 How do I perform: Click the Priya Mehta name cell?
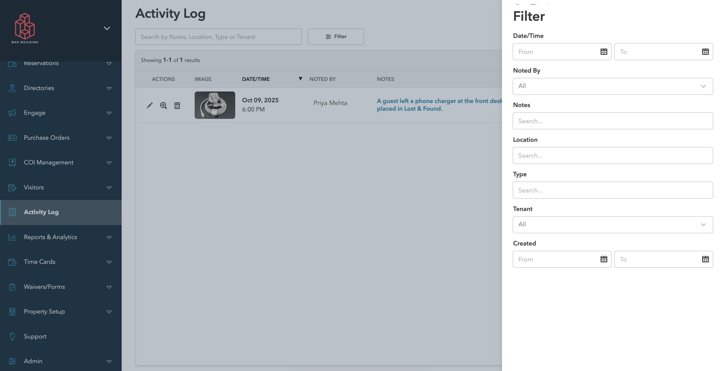point(330,103)
